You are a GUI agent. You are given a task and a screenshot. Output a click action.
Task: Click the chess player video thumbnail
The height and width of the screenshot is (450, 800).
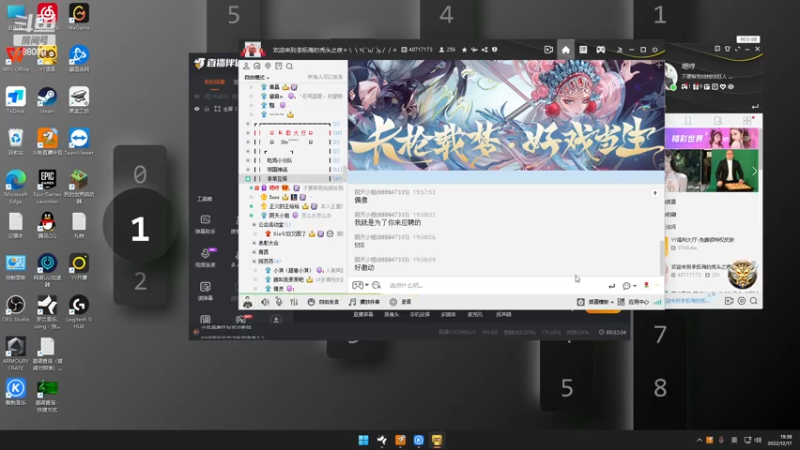tap(733, 171)
